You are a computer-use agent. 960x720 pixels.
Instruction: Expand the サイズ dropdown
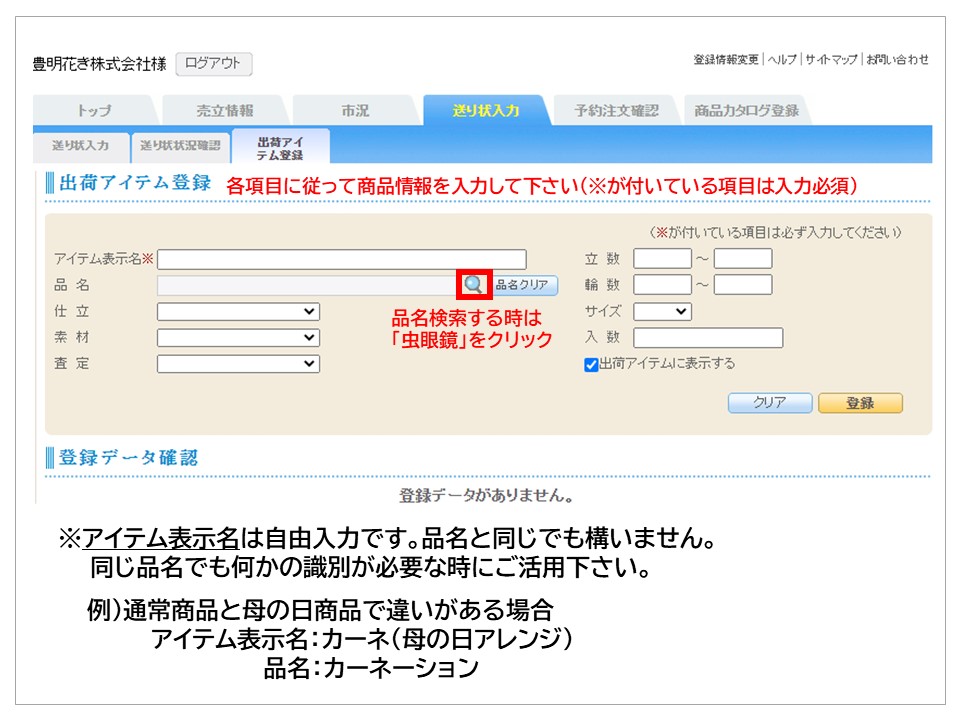click(662, 312)
